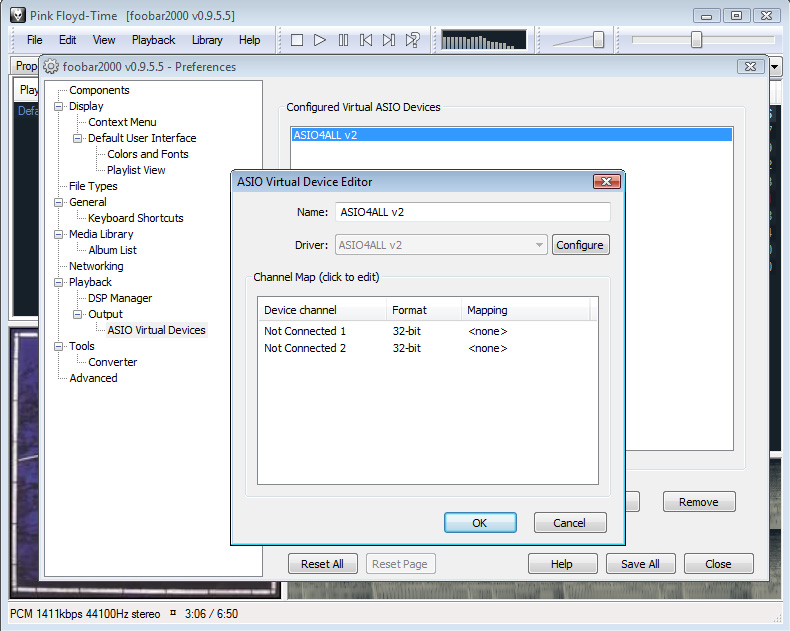Click the Preferences gear icon
Image resolution: width=790 pixels, height=631 pixels.
pyautogui.click(x=51, y=67)
